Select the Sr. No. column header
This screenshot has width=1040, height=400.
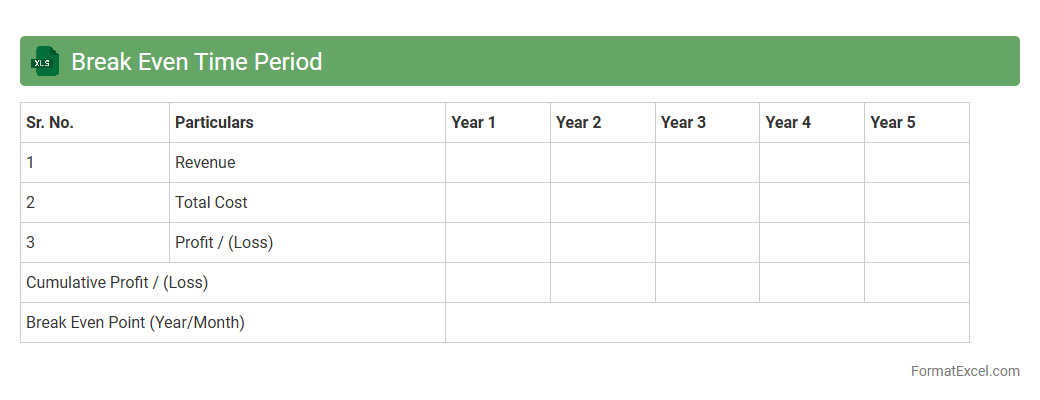tap(50, 123)
